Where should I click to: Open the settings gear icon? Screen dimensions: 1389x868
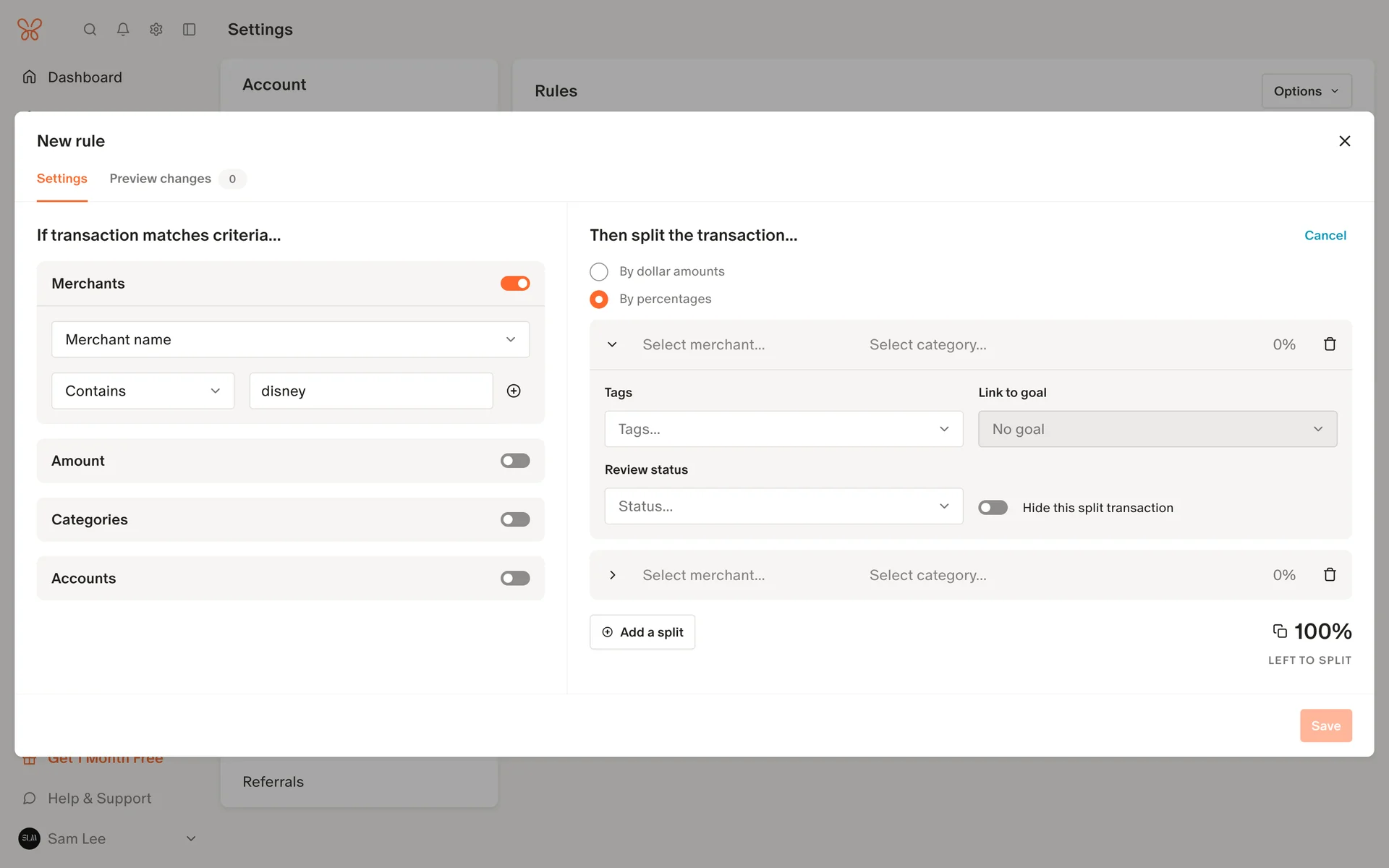pyautogui.click(x=156, y=30)
